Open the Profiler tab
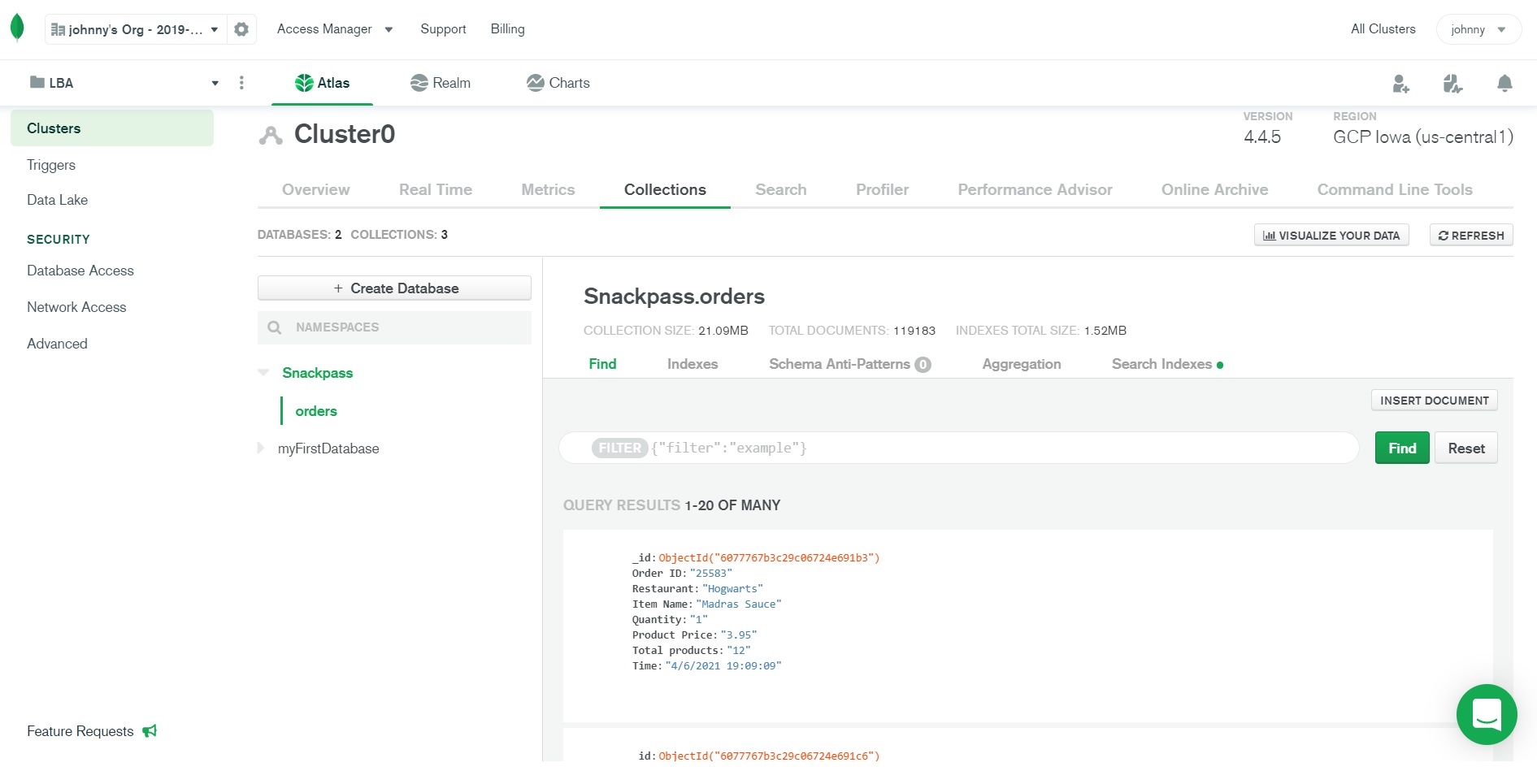This screenshot has width=1537, height=784. coord(882,189)
